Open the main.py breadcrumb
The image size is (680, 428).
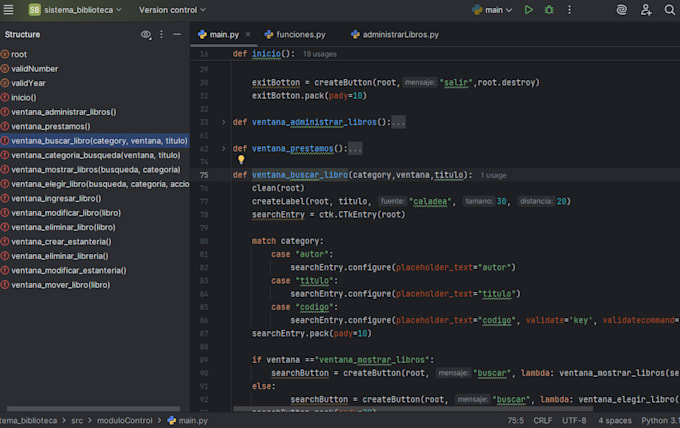click(188, 420)
